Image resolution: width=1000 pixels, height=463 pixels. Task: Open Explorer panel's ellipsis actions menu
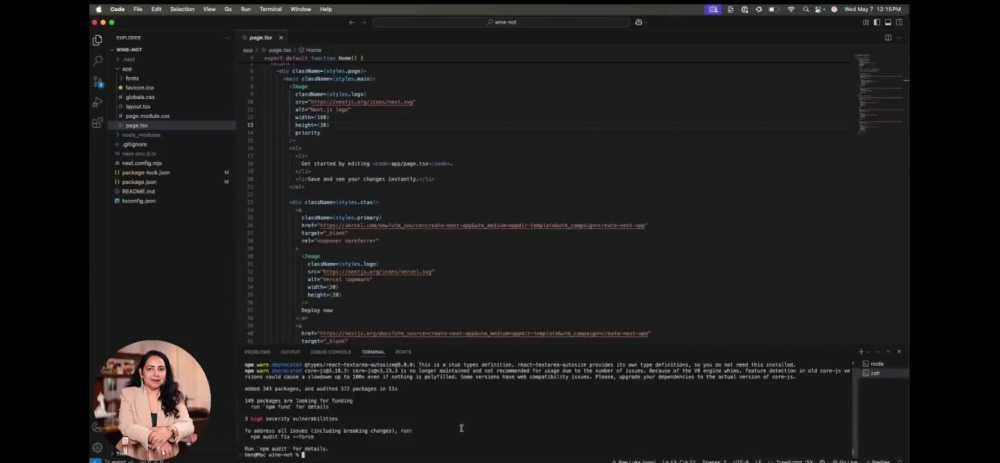(226, 38)
